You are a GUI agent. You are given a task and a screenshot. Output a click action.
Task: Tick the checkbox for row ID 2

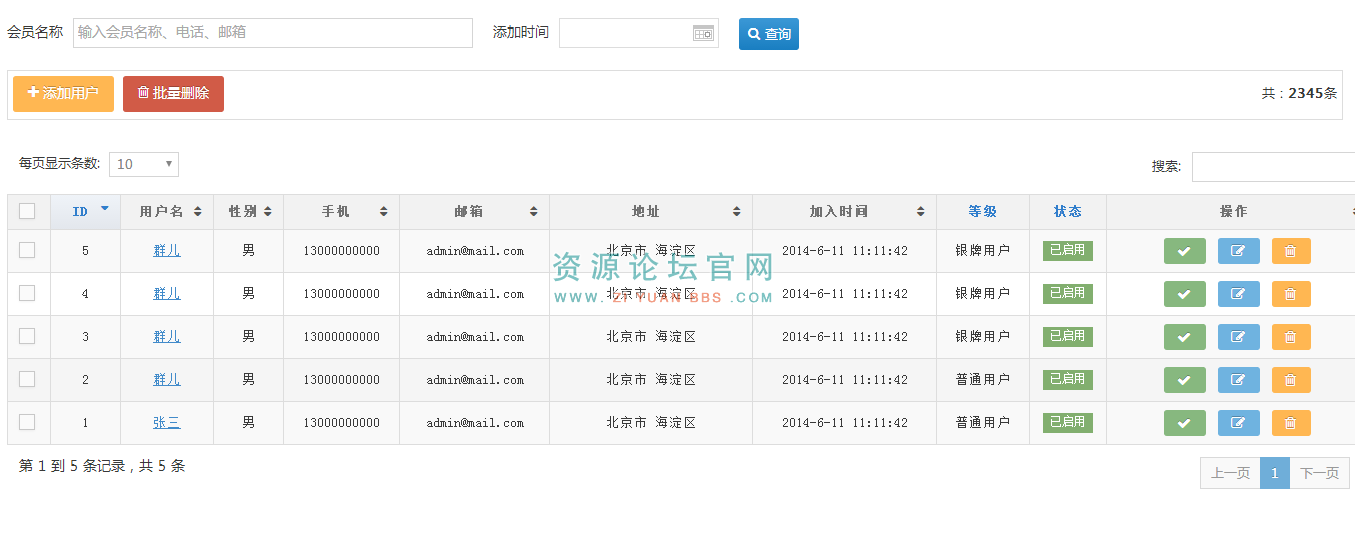27,379
